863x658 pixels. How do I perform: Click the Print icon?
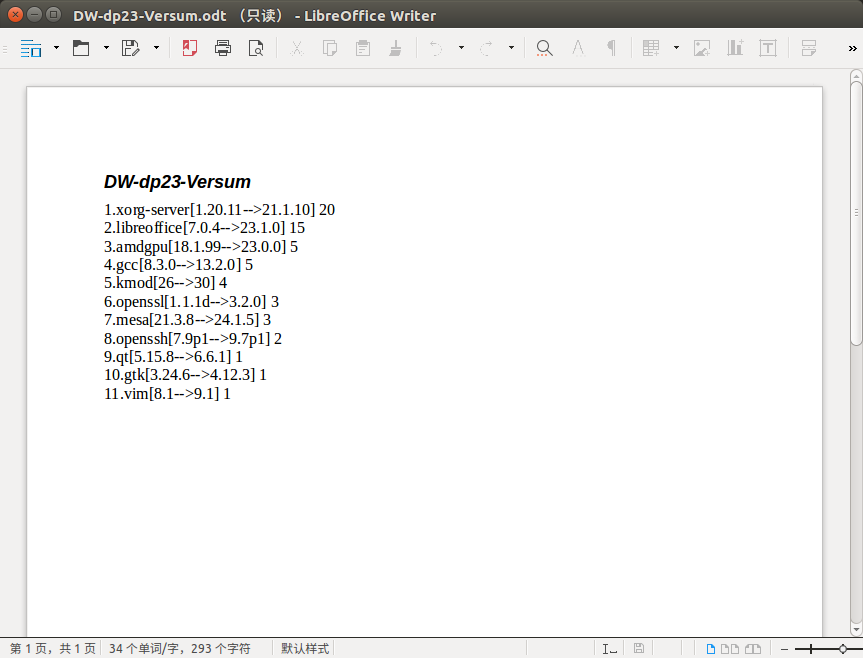(x=223, y=48)
